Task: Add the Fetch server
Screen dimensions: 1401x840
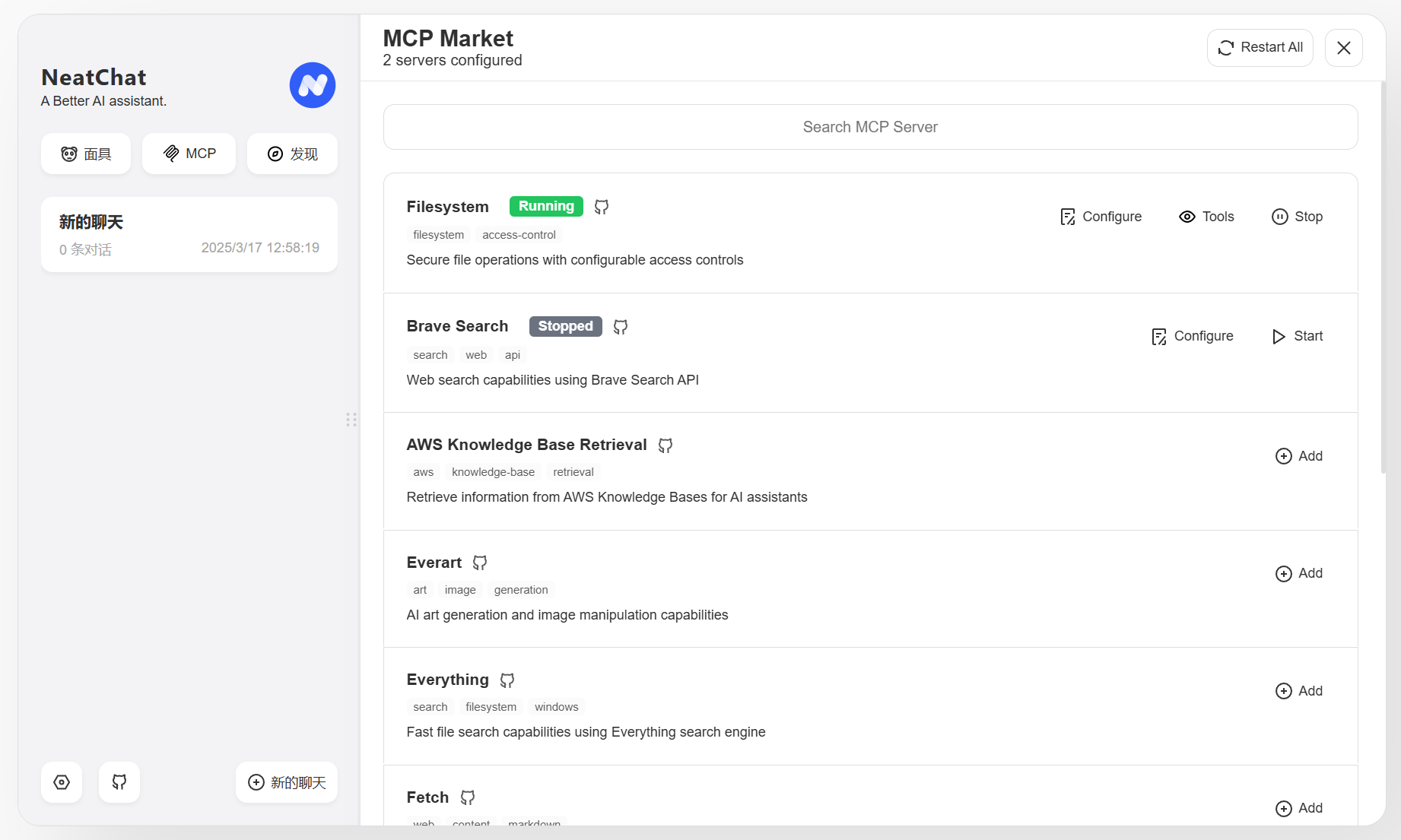Action: (x=1298, y=808)
